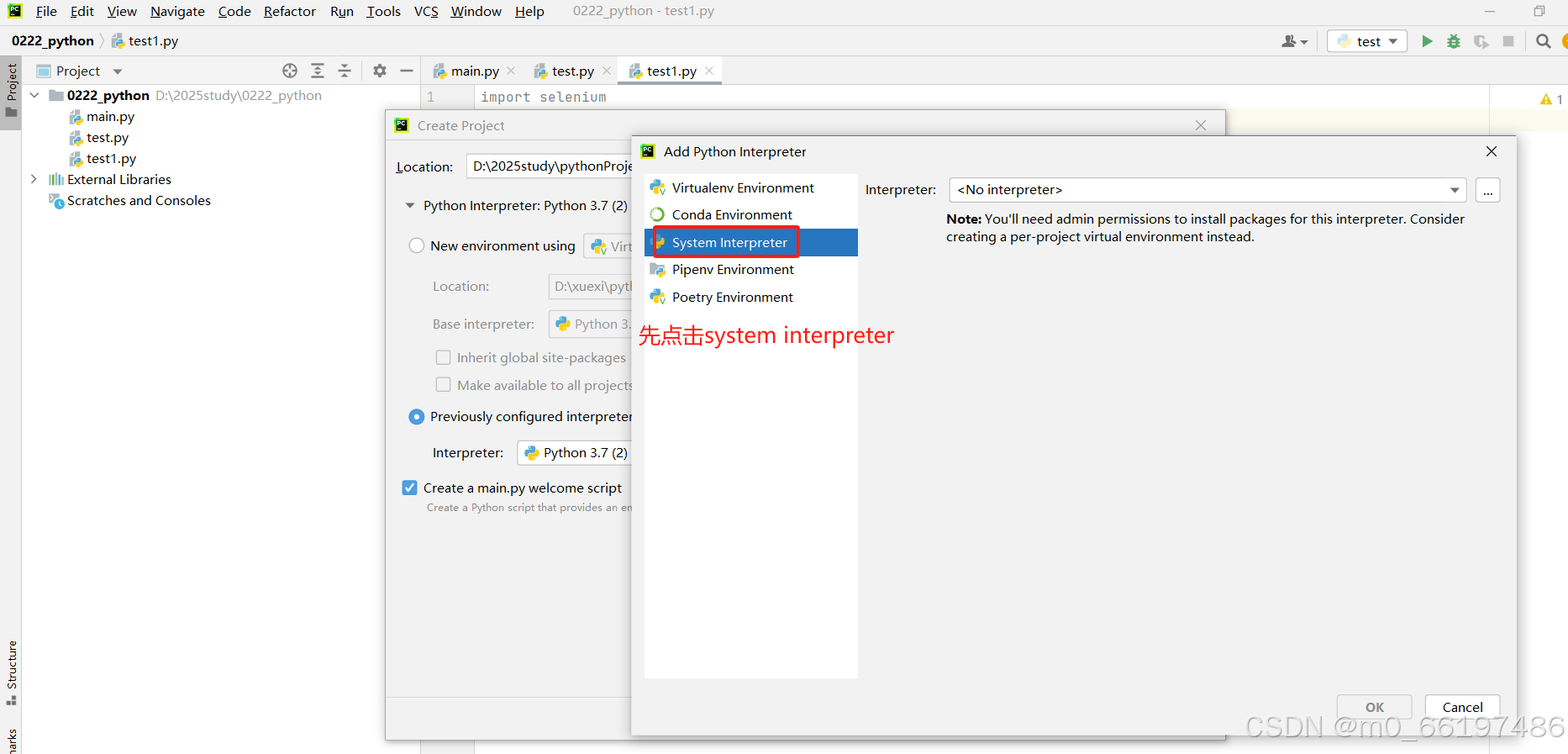The height and width of the screenshot is (754, 1568).
Task: Click Cancel in Add Python Interpreter dialog
Action: point(1463,707)
